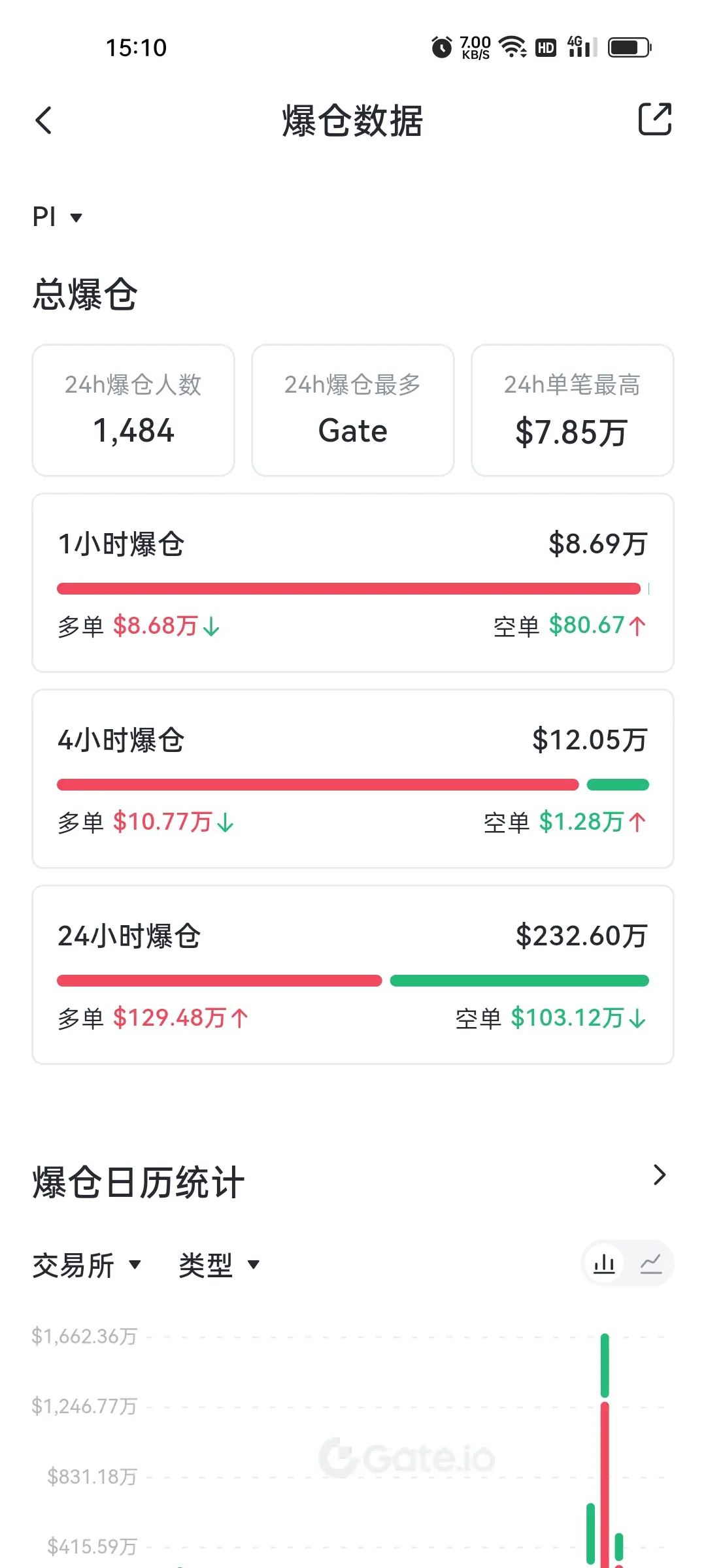Tap the 24h爆仓人数 card

[x=133, y=410]
